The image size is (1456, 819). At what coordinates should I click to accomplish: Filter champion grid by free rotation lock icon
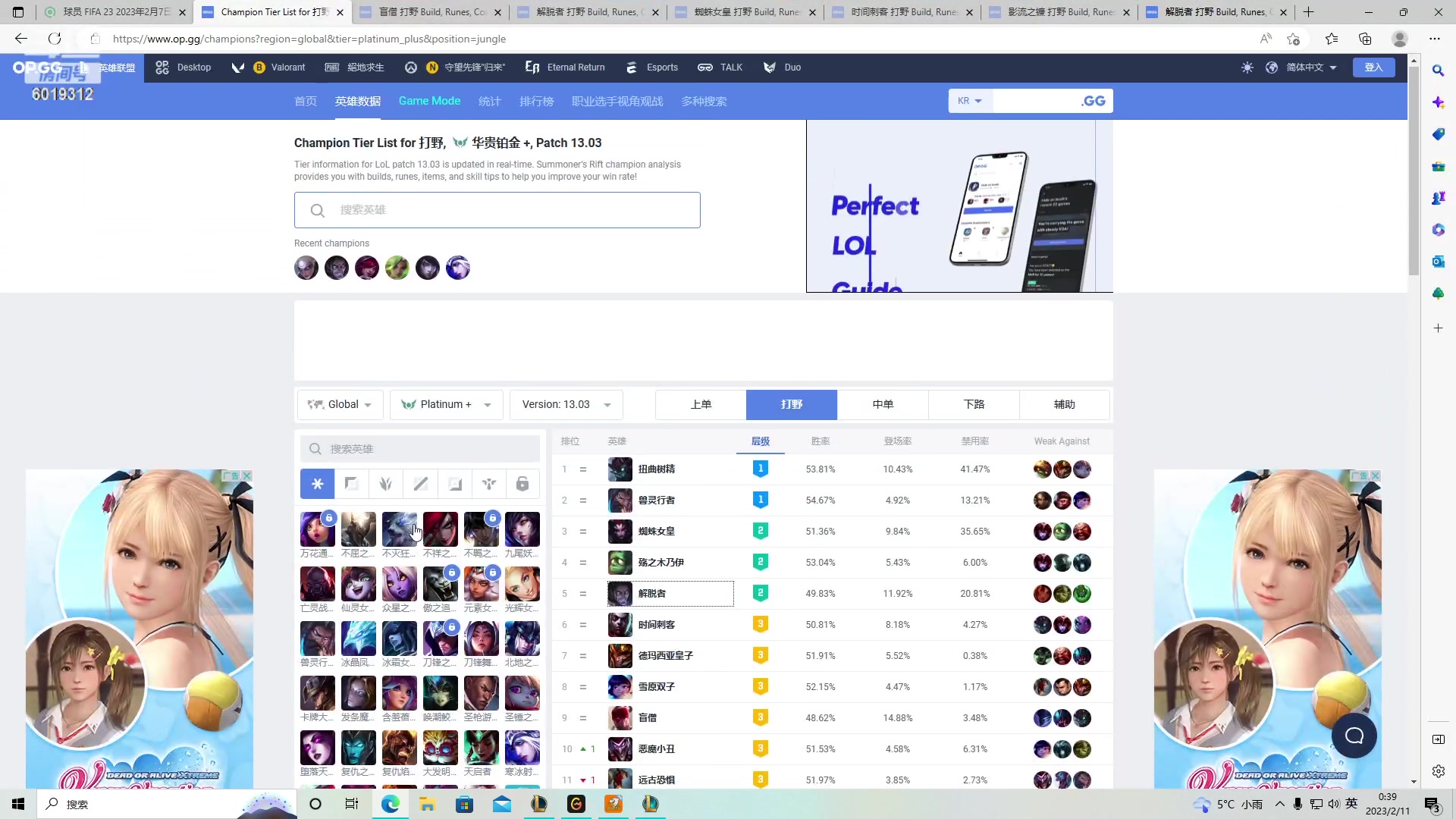(x=522, y=484)
